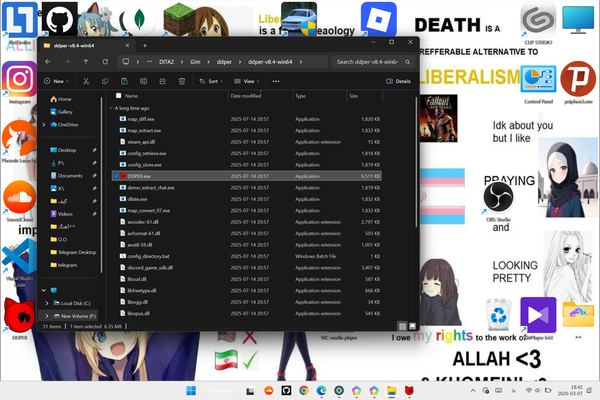Image resolution: width=600 pixels, height=400 pixels.
Task: Share the selected file using the Share icon
Action: point(163,81)
